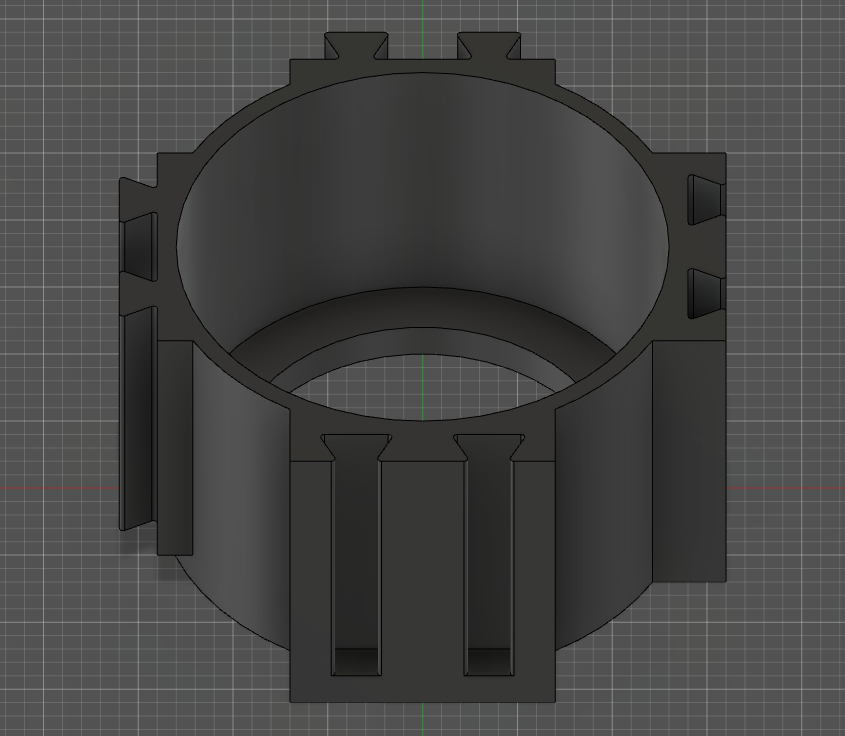This screenshot has width=845, height=736.
Task: Click the long dovetail rail on the left side
Action: point(138,419)
